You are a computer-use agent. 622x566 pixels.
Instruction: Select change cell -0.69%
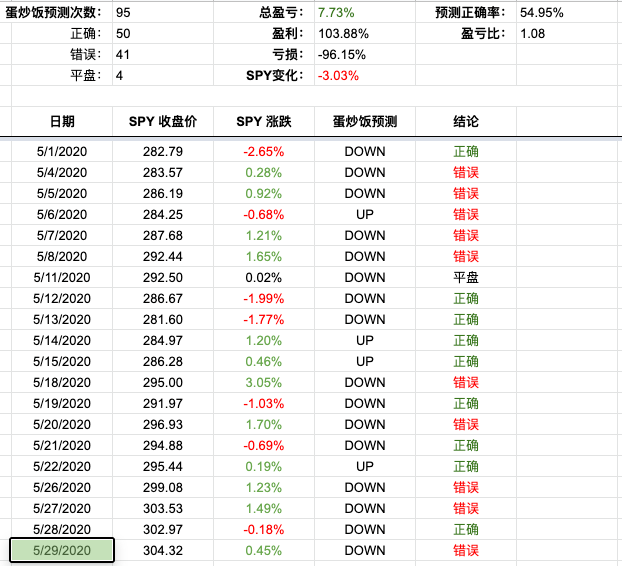pos(264,446)
